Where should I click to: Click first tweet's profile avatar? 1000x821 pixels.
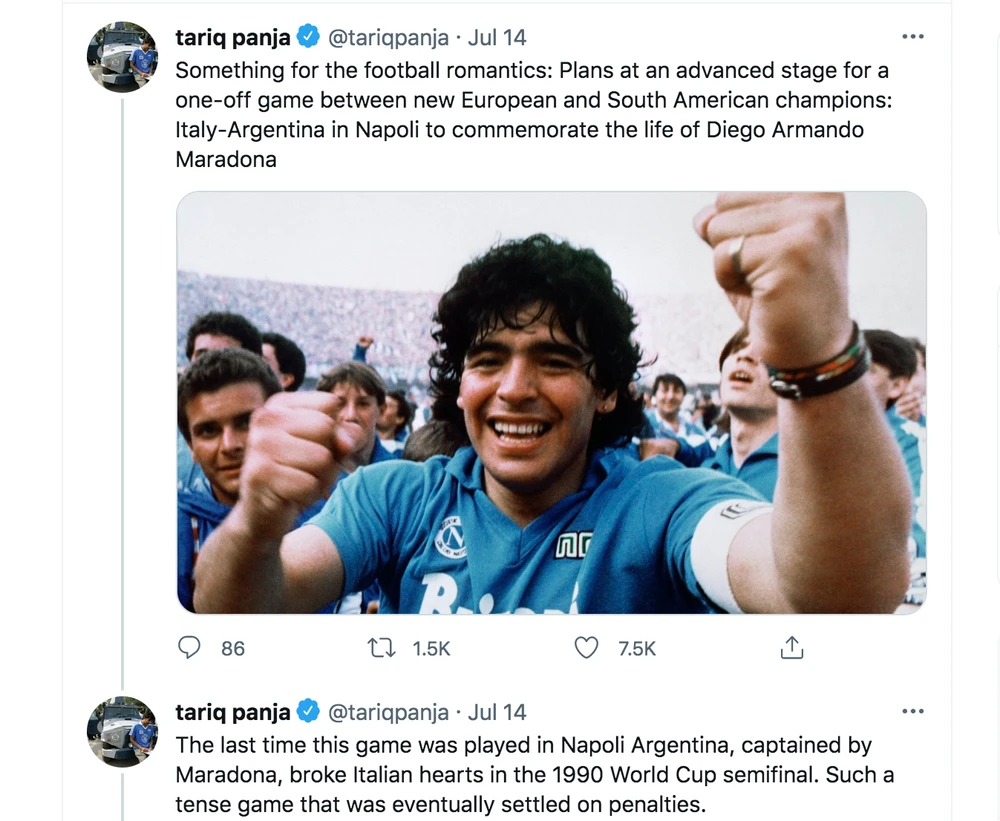click(123, 56)
